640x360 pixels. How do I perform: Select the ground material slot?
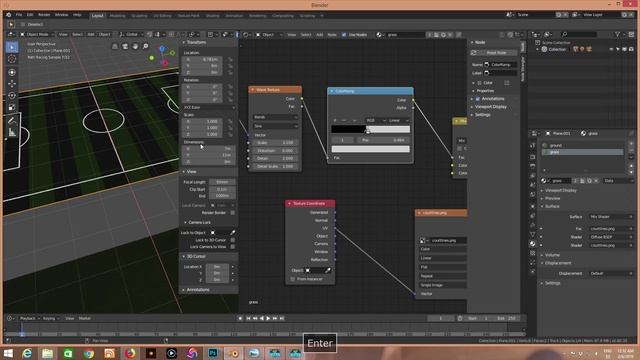pos(582,145)
